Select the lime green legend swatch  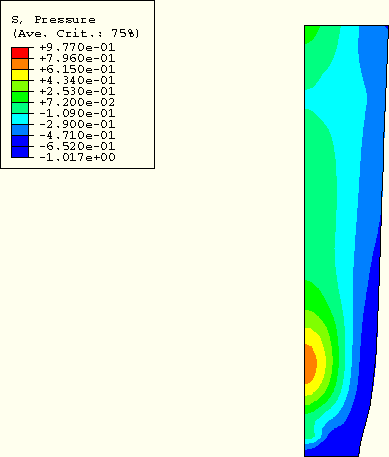(x=20, y=86)
